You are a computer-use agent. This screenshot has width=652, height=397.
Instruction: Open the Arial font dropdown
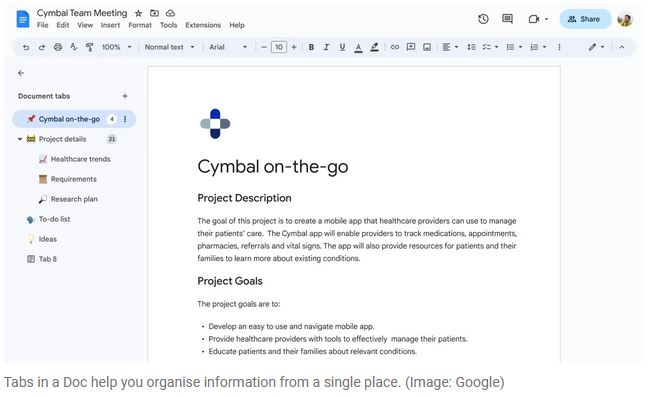click(x=228, y=47)
